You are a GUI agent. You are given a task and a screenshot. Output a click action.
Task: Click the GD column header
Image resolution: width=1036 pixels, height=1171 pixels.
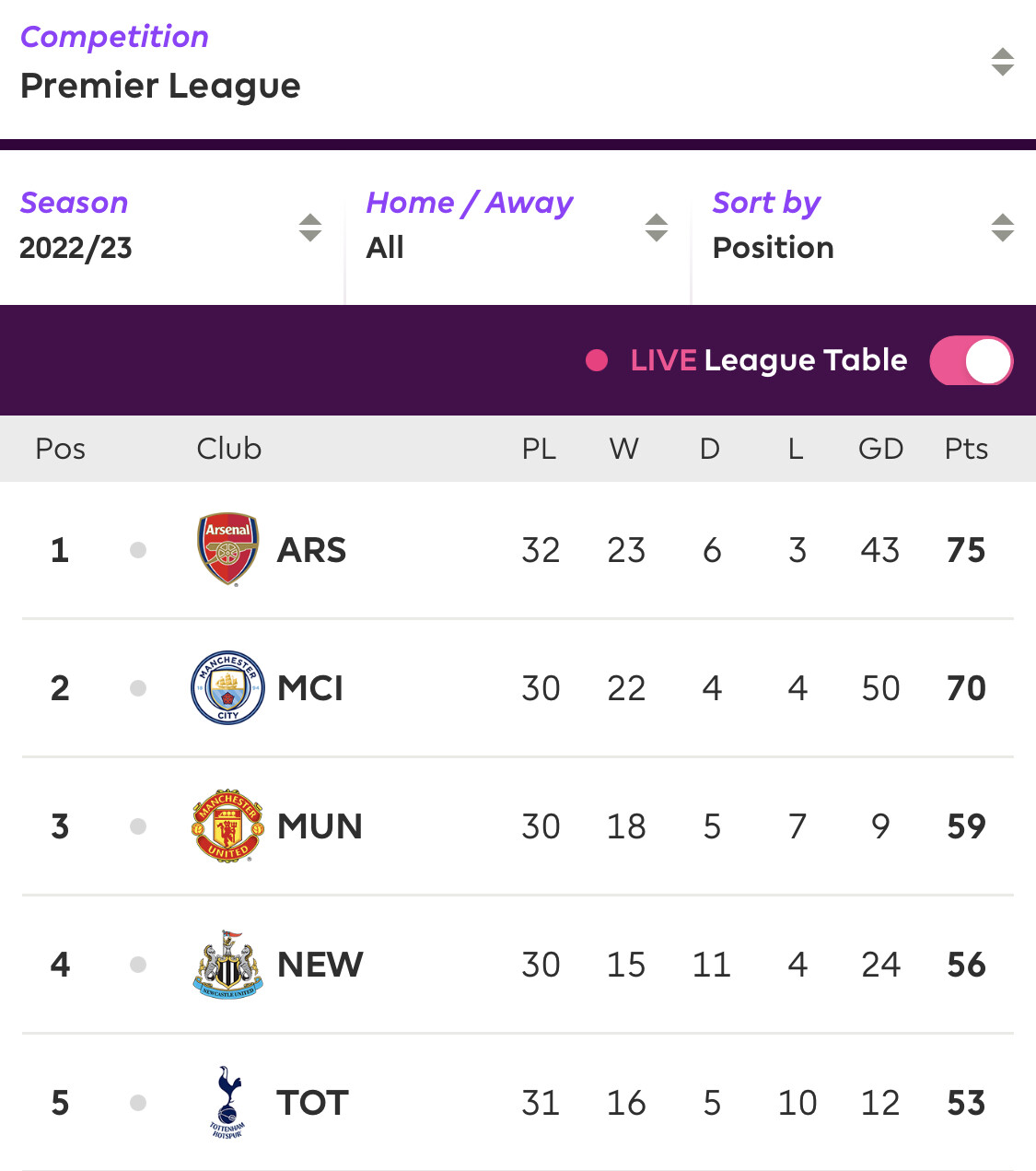coord(880,449)
